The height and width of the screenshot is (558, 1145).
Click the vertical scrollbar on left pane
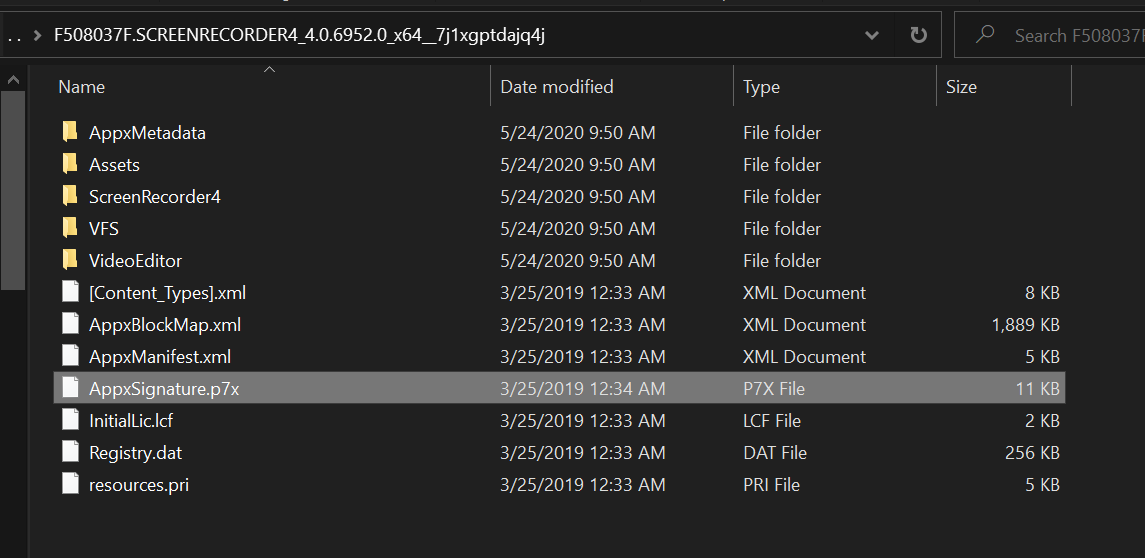click(x=13, y=190)
